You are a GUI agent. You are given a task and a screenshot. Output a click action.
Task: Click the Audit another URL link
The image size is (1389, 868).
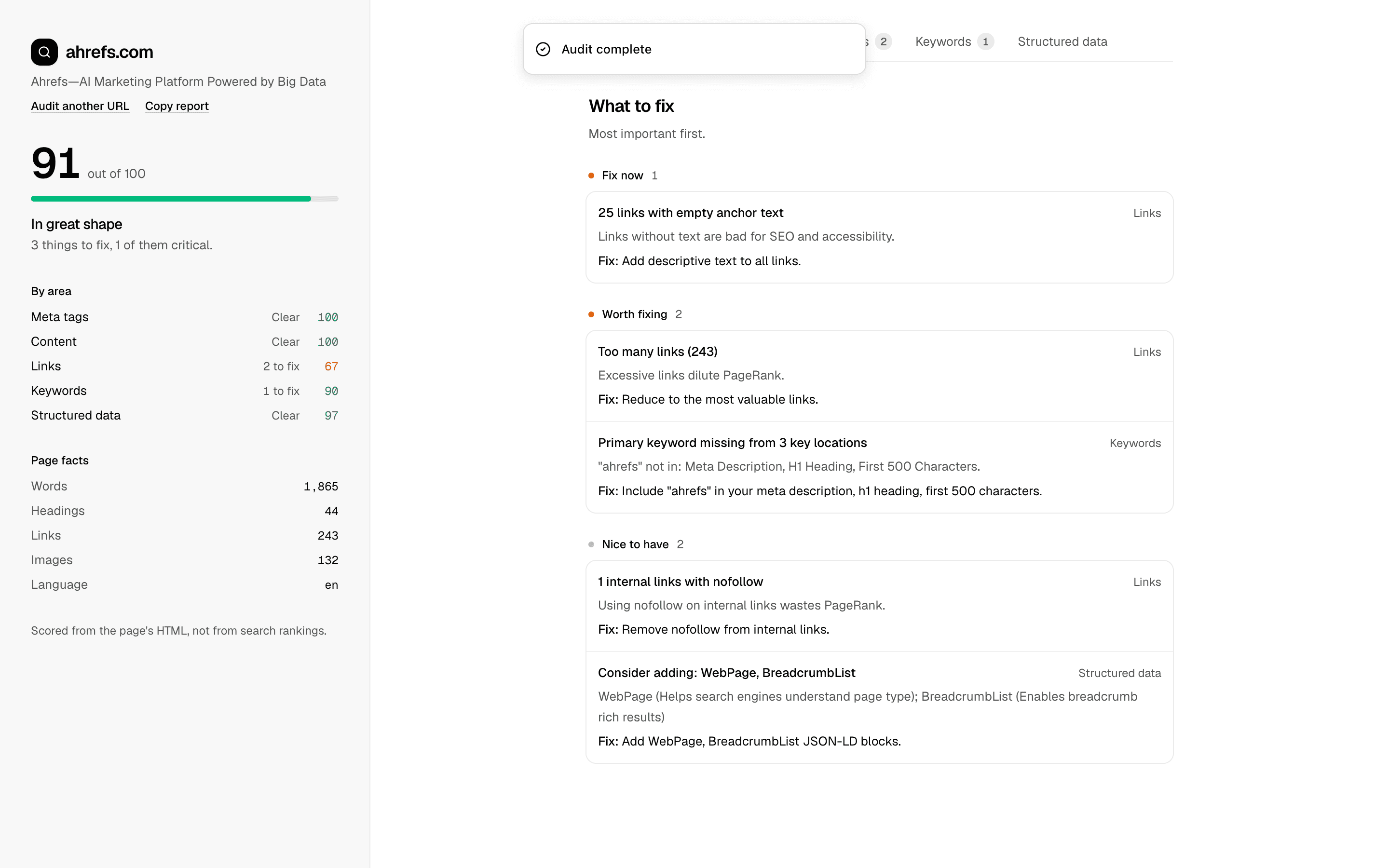[x=81, y=106]
